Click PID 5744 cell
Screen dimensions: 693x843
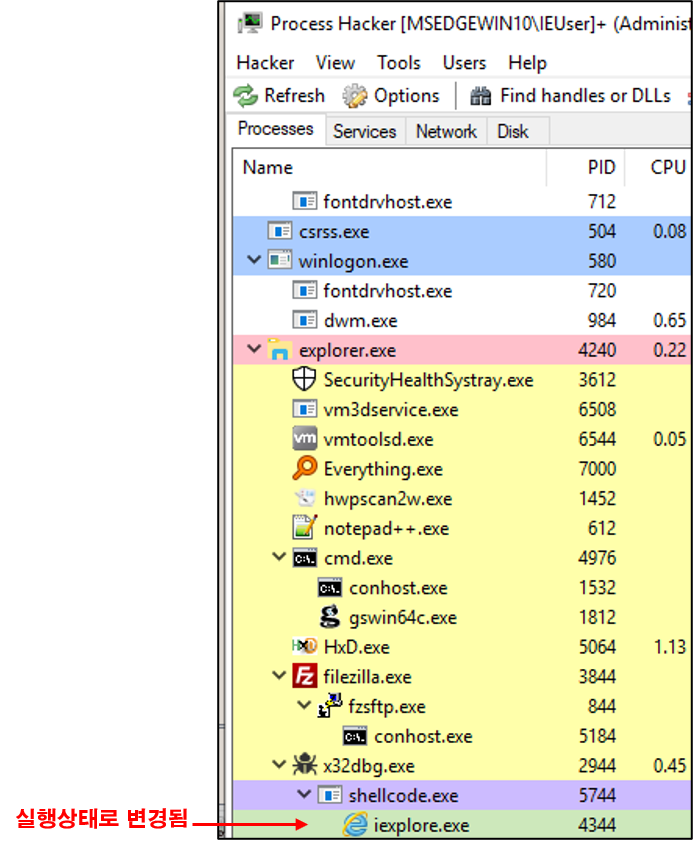click(x=597, y=796)
